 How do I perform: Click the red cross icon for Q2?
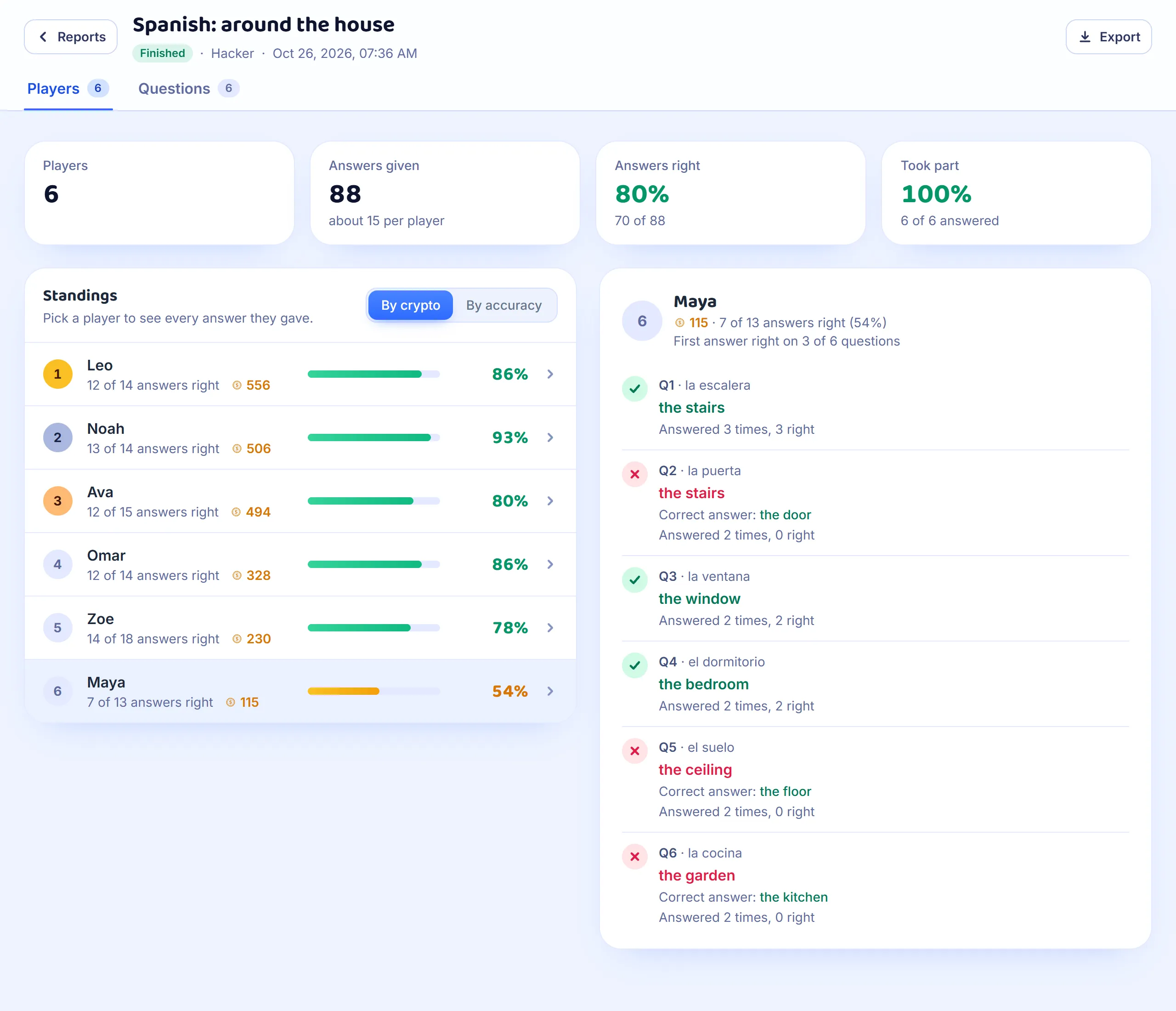635,475
